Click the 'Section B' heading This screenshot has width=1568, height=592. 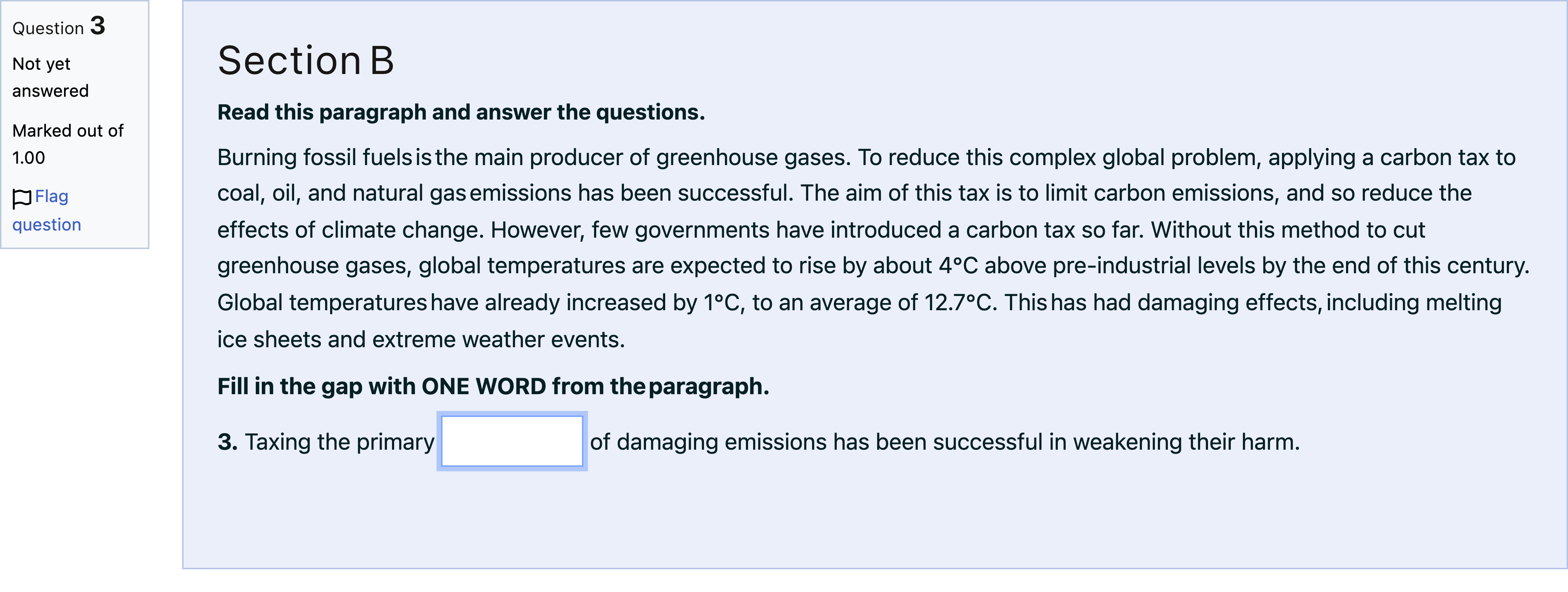306,61
